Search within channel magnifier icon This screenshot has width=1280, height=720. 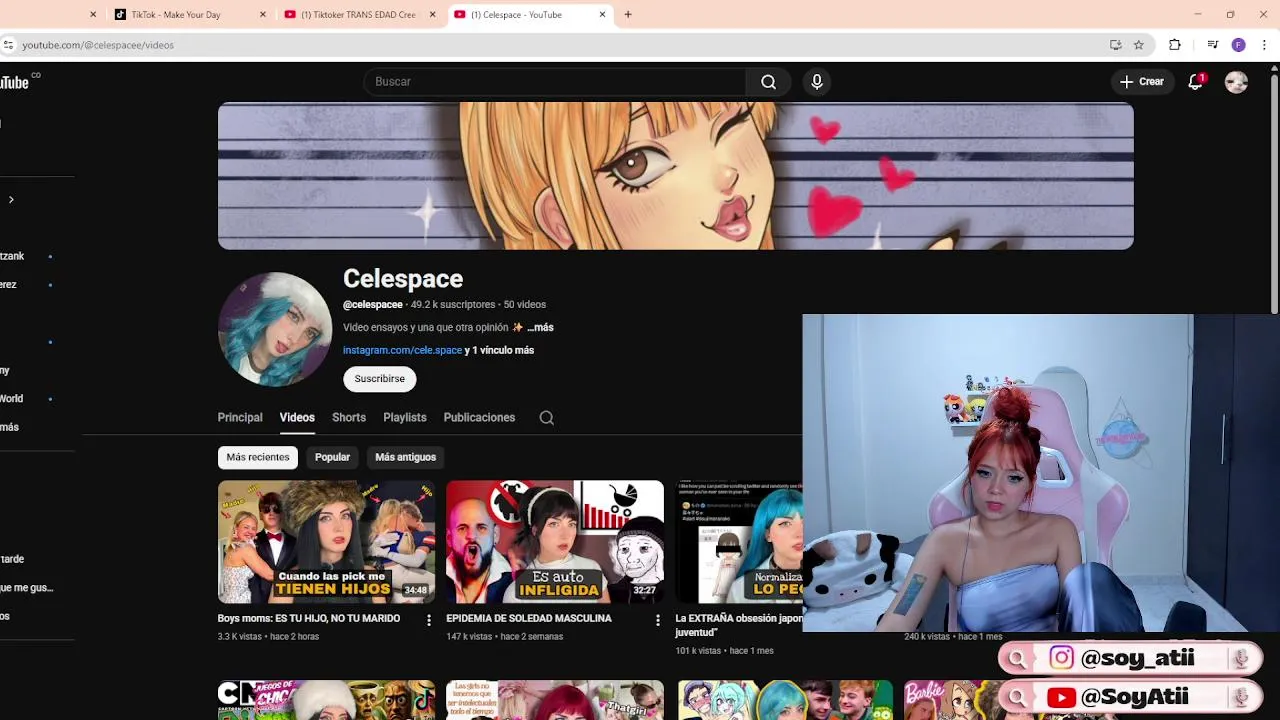click(x=546, y=418)
